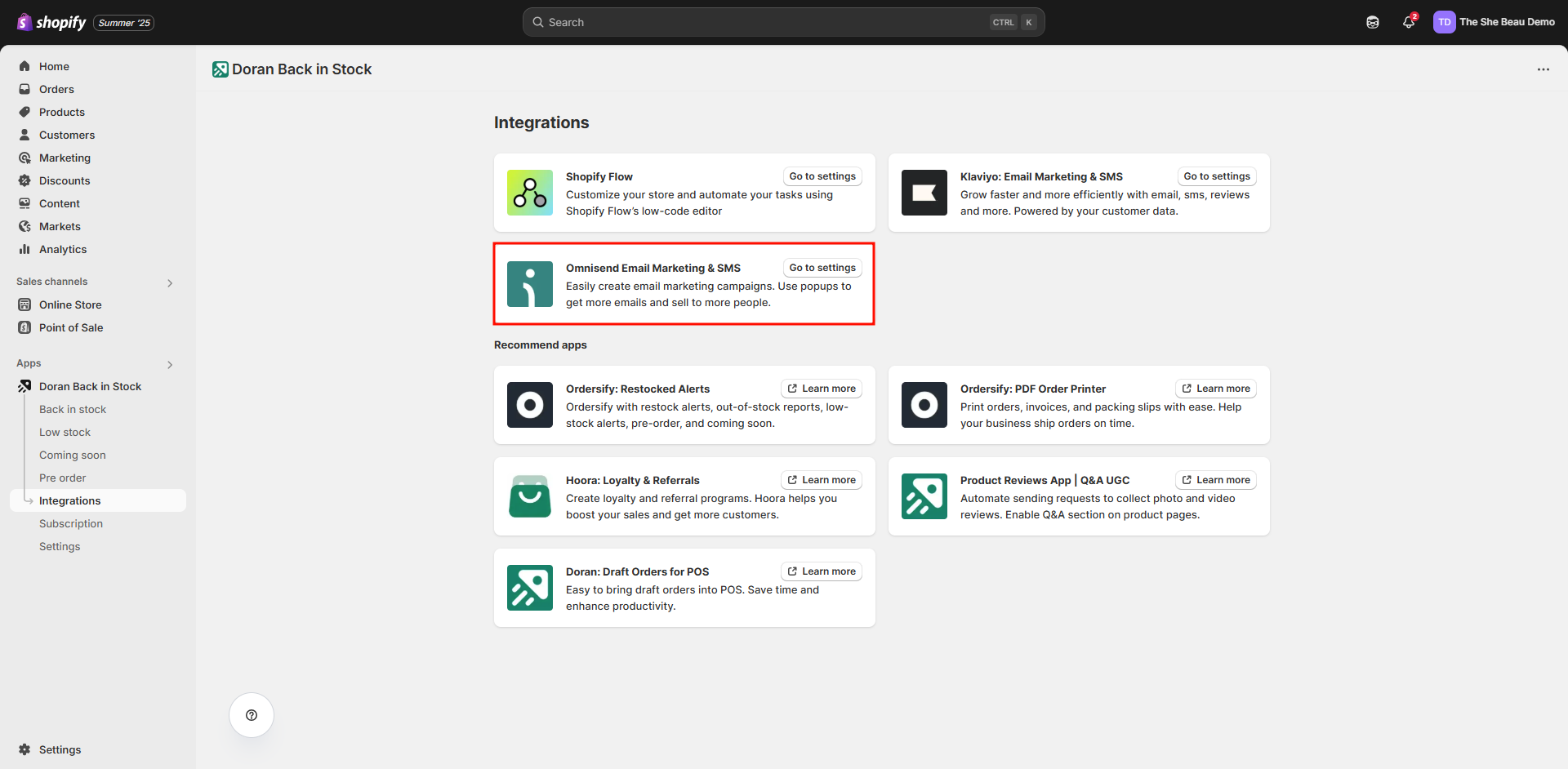Click the Product Reviews App logo
Viewport: 1568px width, 769px height.
(x=924, y=496)
